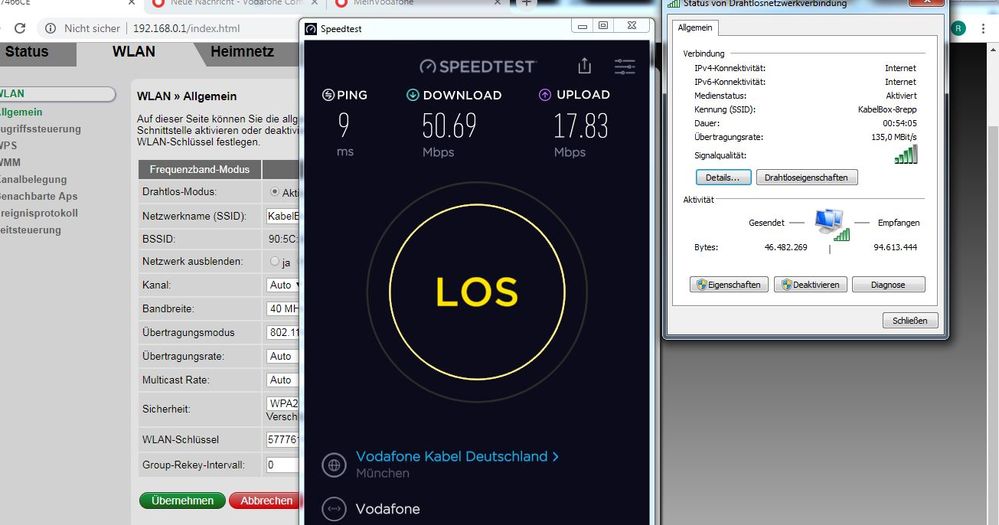Open the Sicherheit WPA2 dropdown
999x525 pixels.
point(283,403)
